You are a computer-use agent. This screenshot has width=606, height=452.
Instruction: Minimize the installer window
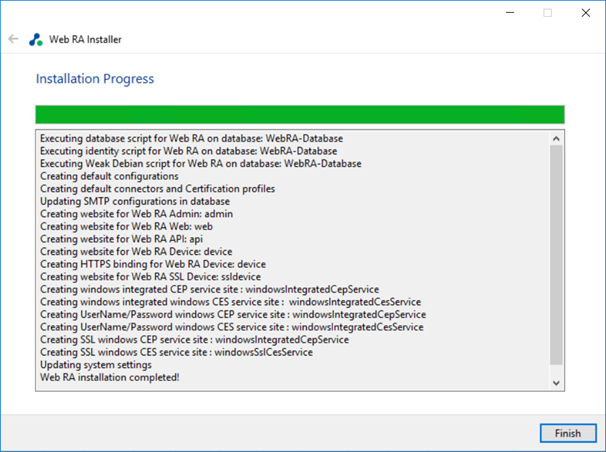point(510,13)
